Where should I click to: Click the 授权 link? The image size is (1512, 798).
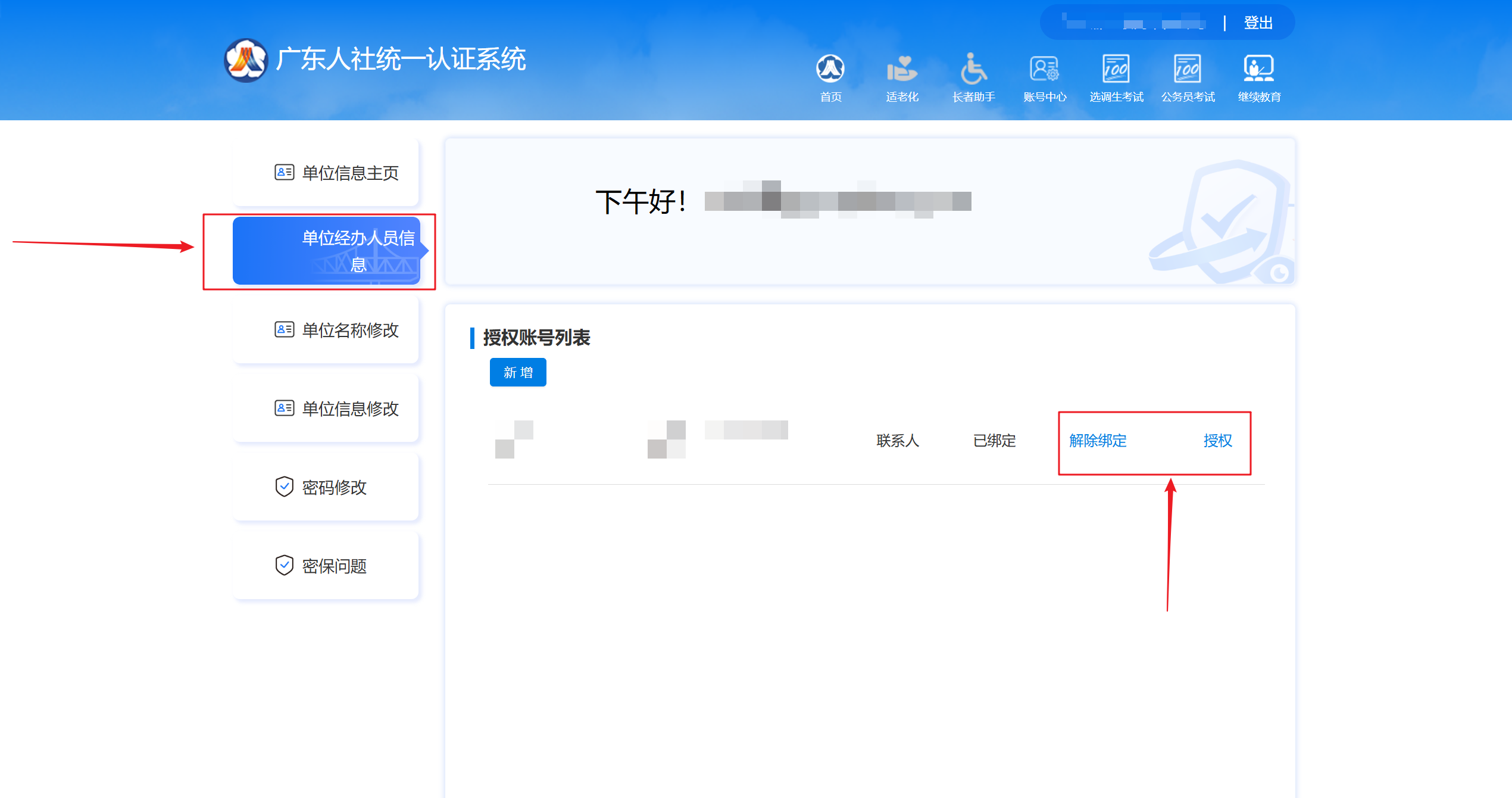pyautogui.click(x=1217, y=441)
